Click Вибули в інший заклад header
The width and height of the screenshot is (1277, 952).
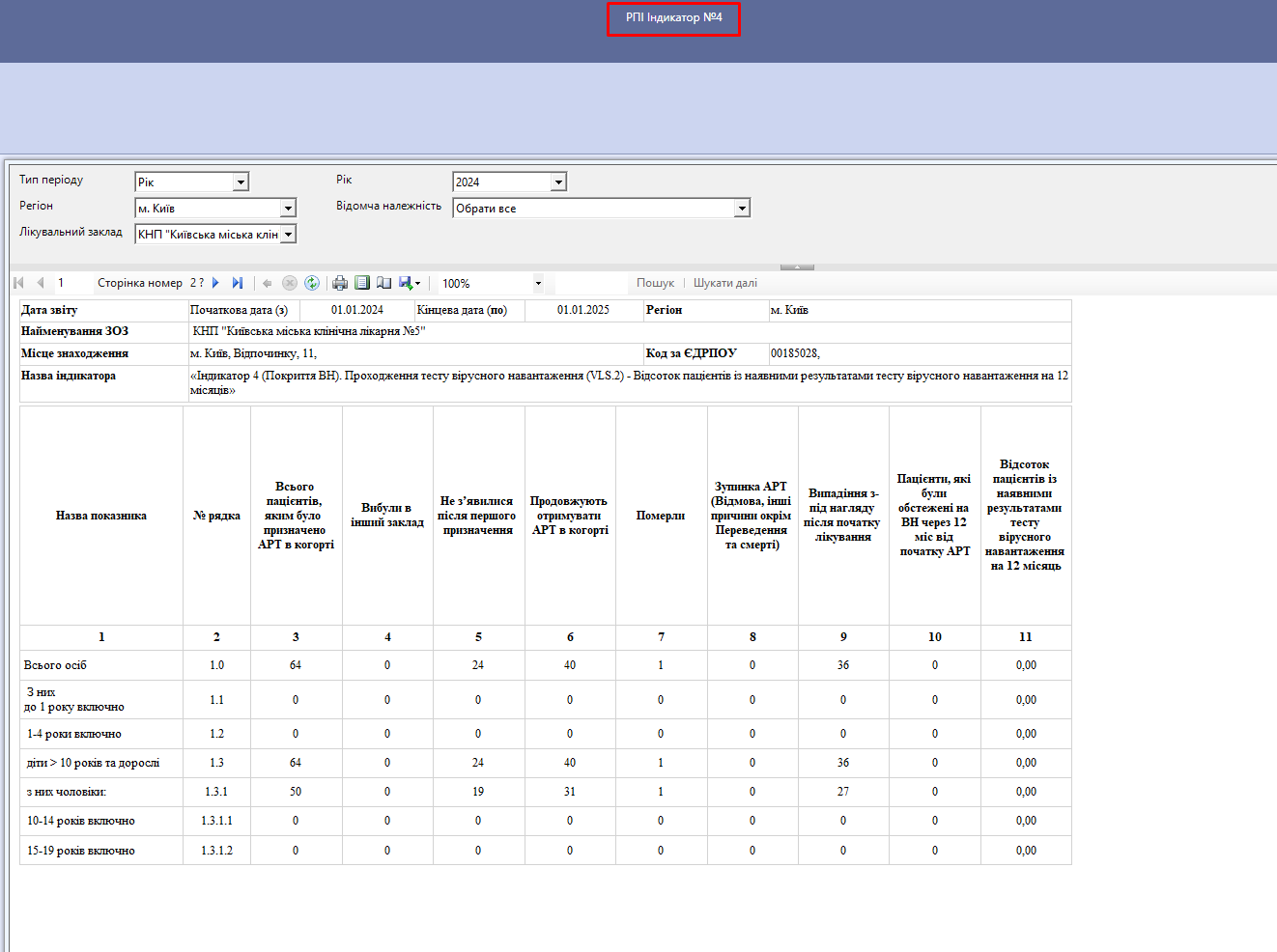pos(387,516)
